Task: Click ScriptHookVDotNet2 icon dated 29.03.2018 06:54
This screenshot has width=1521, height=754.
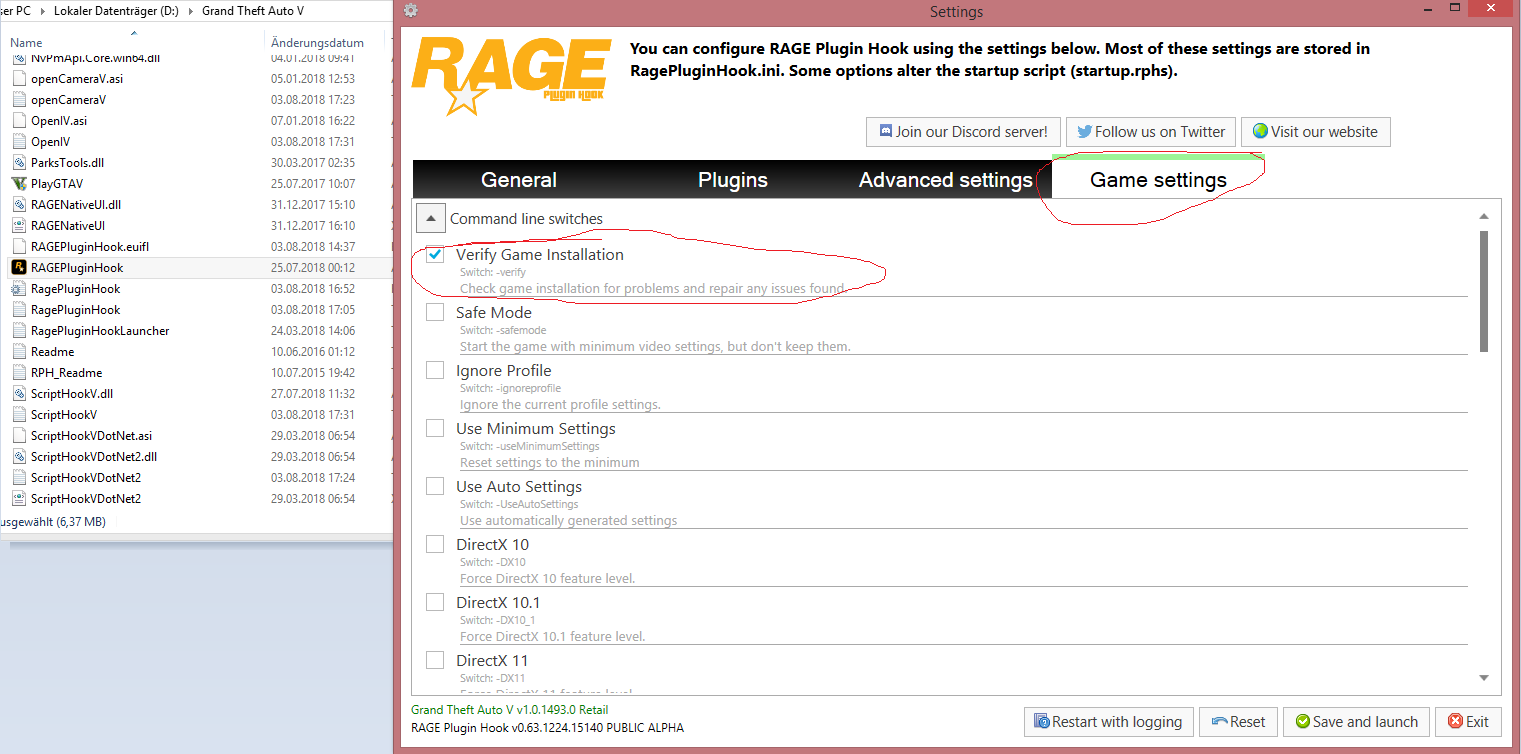Action: (18, 498)
